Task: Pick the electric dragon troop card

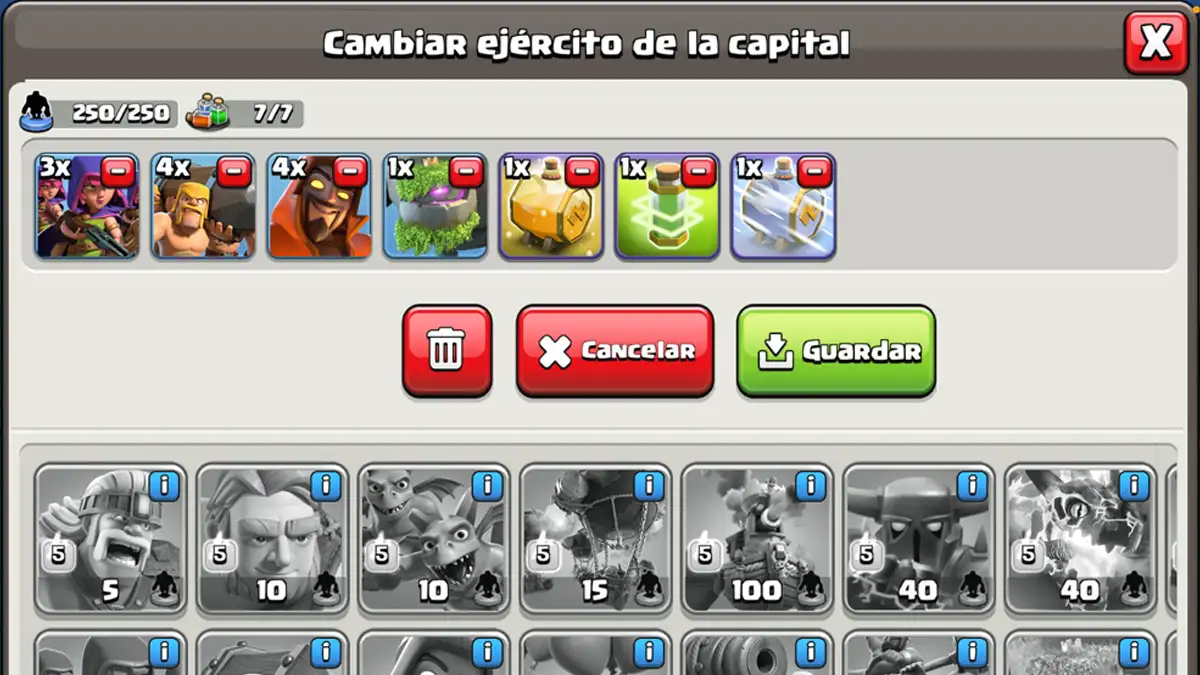Action: 1082,539
